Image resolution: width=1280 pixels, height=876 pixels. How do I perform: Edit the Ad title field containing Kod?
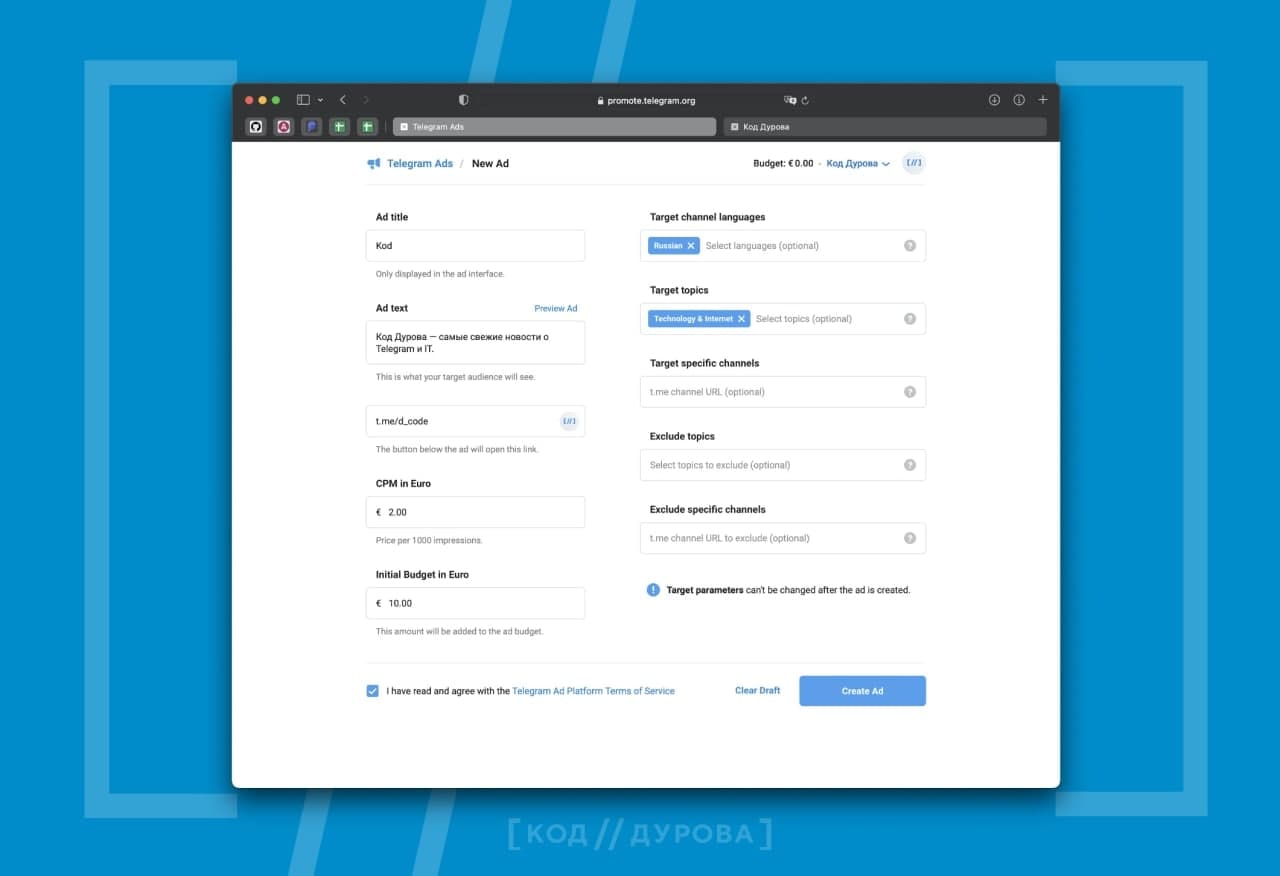pyautogui.click(x=475, y=246)
